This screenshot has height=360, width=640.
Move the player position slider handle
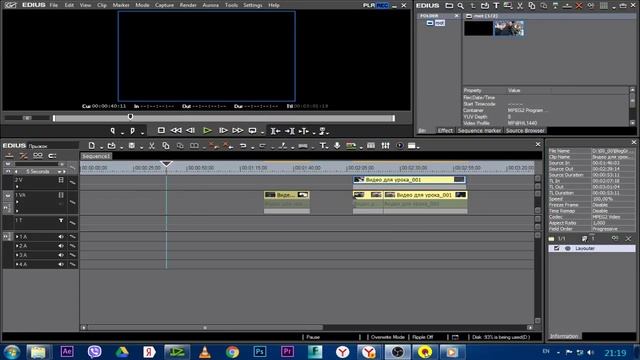click(130, 117)
